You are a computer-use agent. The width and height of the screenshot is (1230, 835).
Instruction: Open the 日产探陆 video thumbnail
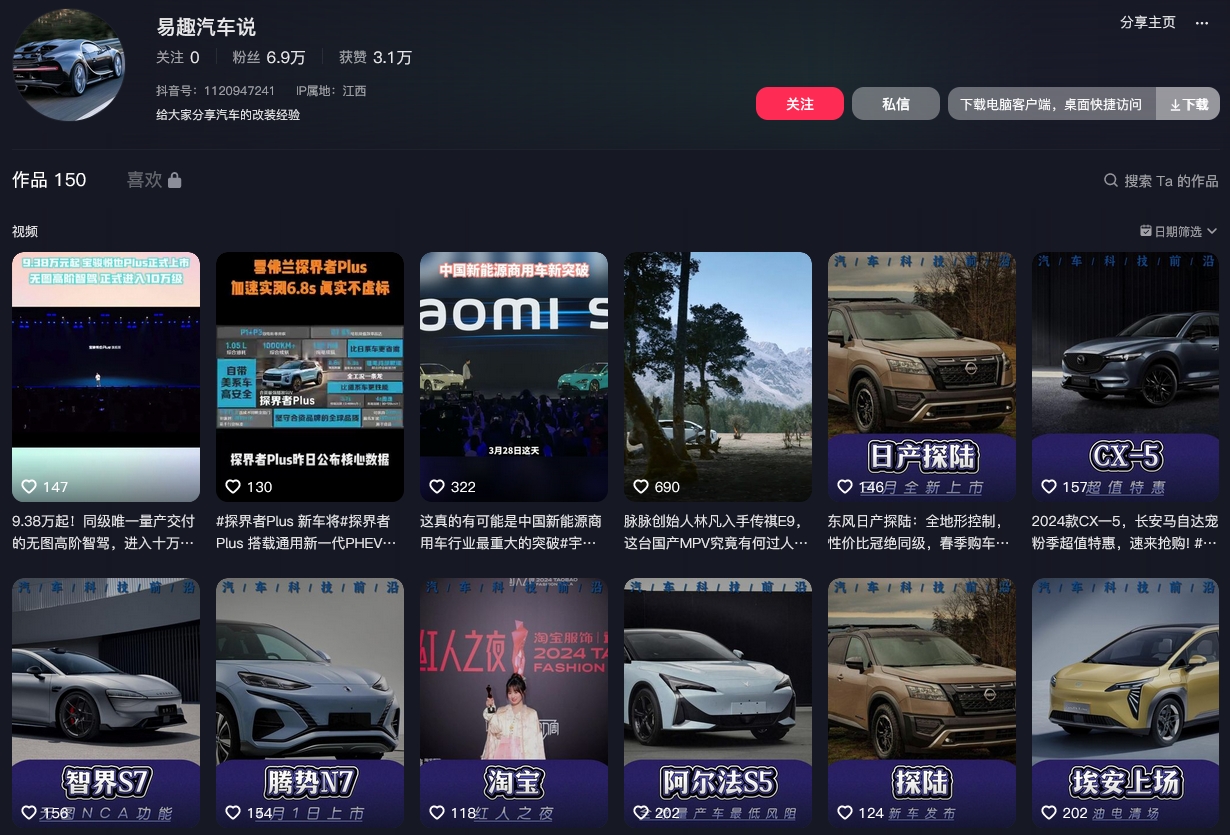pos(922,376)
